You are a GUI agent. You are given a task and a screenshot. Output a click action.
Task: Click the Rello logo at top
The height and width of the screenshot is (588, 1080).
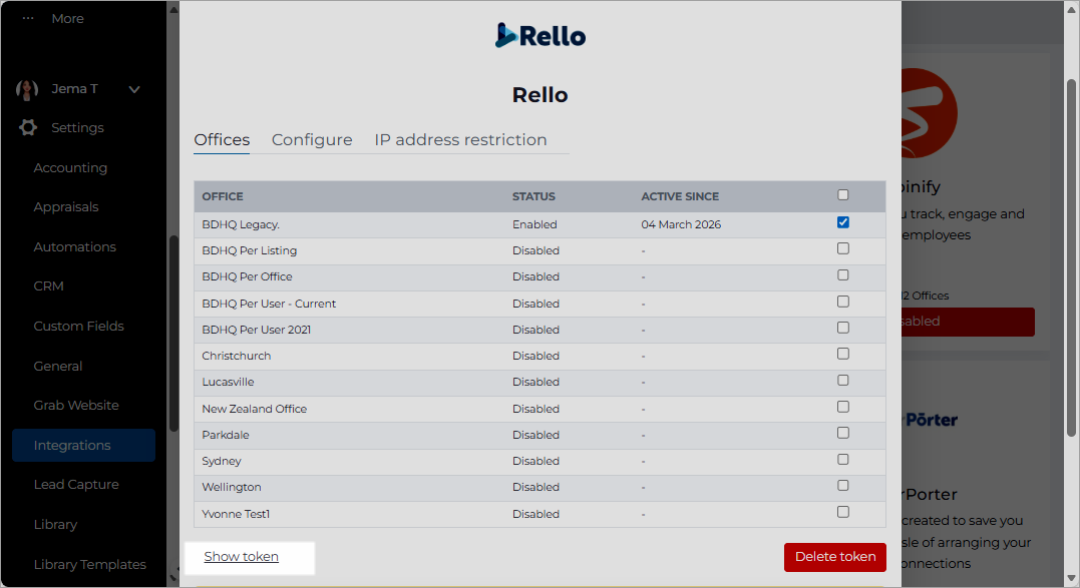[x=540, y=35]
